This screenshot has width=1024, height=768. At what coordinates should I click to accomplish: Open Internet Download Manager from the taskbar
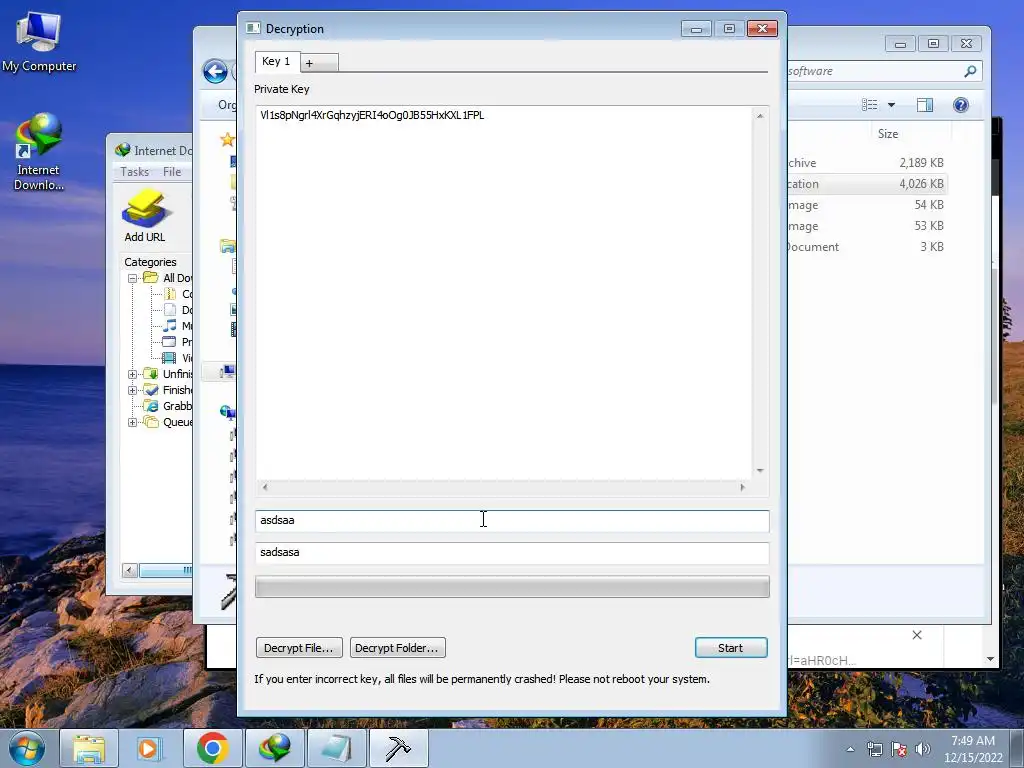[274, 748]
